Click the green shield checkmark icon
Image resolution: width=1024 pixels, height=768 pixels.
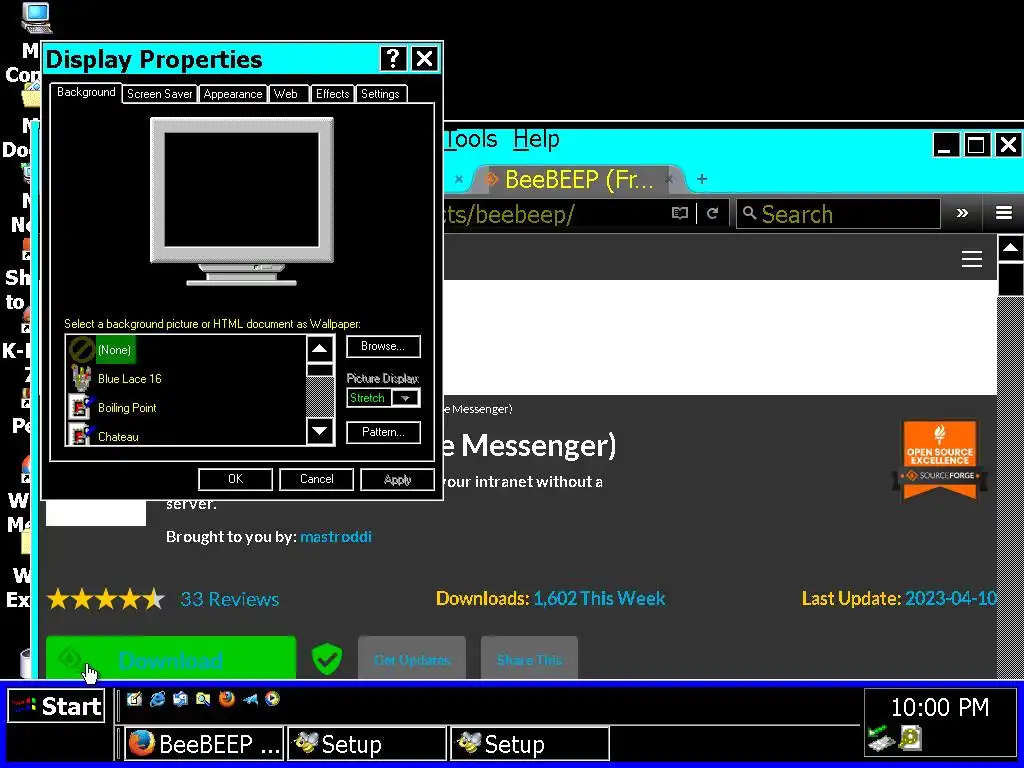tap(327, 659)
